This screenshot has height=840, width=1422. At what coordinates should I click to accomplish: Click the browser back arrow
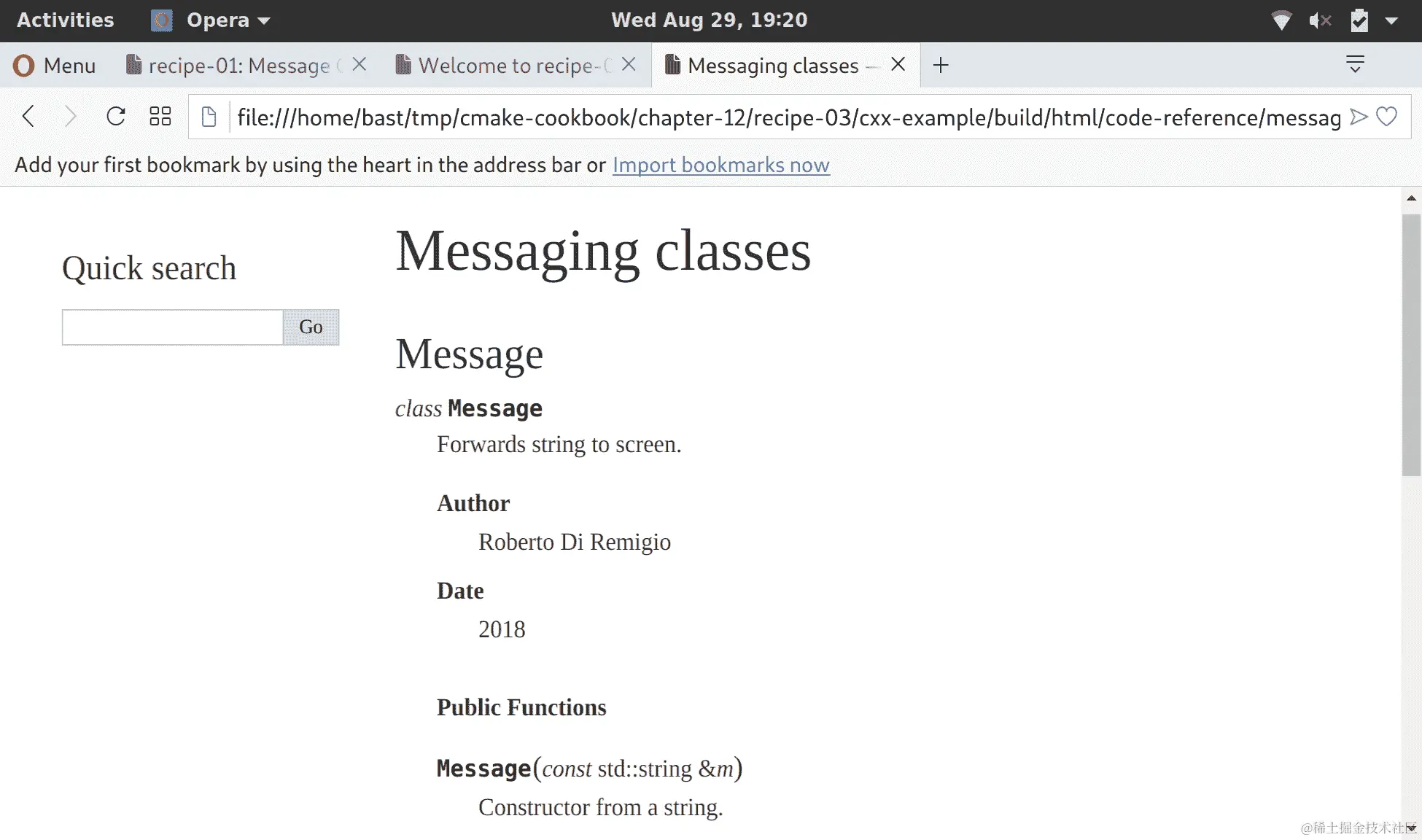click(28, 117)
